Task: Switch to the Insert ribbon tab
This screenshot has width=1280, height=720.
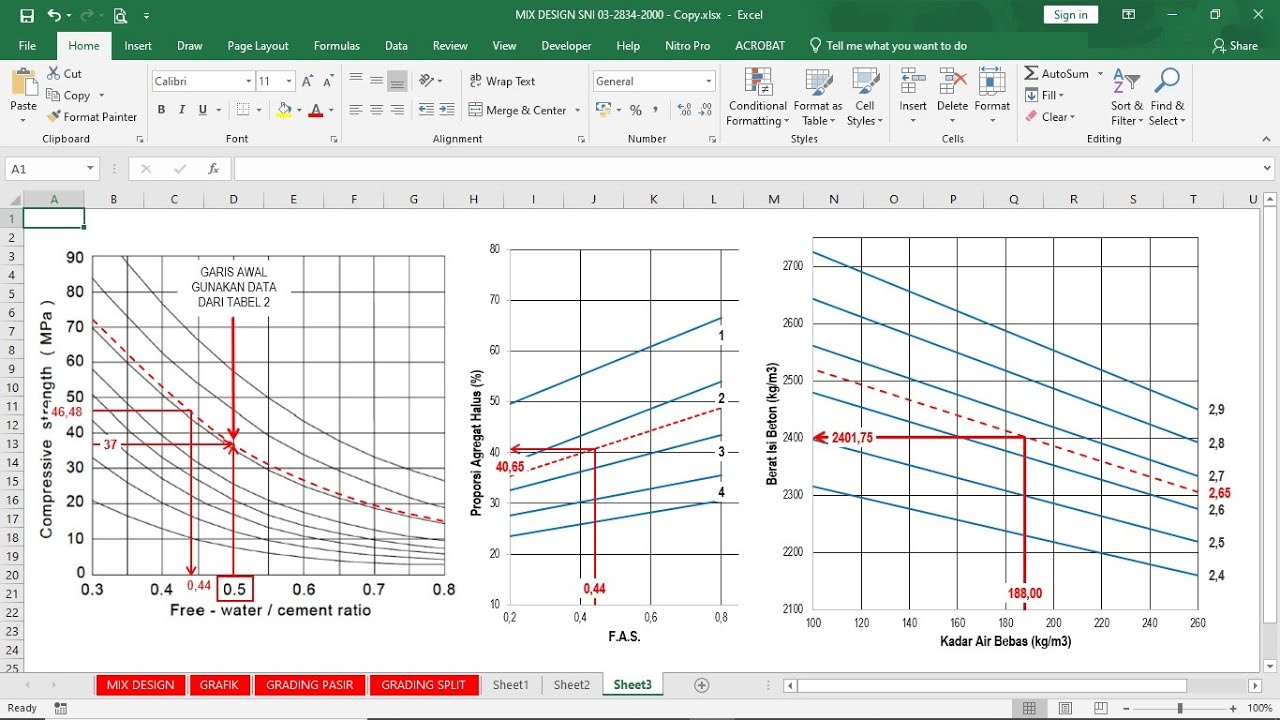Action: click(138, 45)
